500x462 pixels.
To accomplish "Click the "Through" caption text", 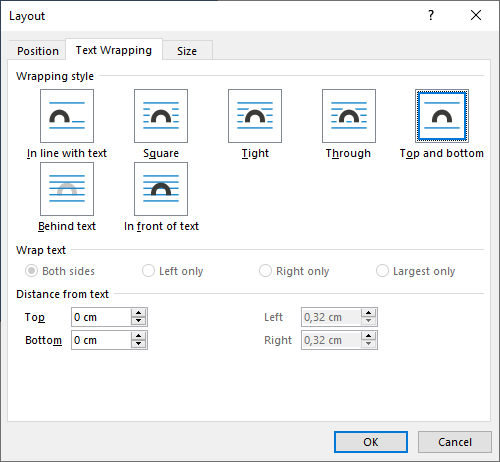I will coord(348,154).
